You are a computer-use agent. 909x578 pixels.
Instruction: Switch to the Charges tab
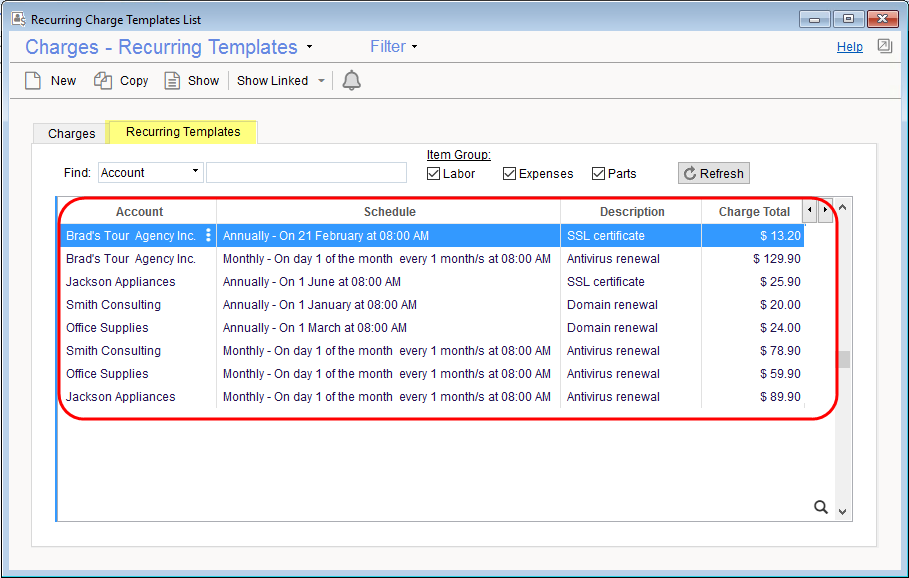tap(71, 133)
